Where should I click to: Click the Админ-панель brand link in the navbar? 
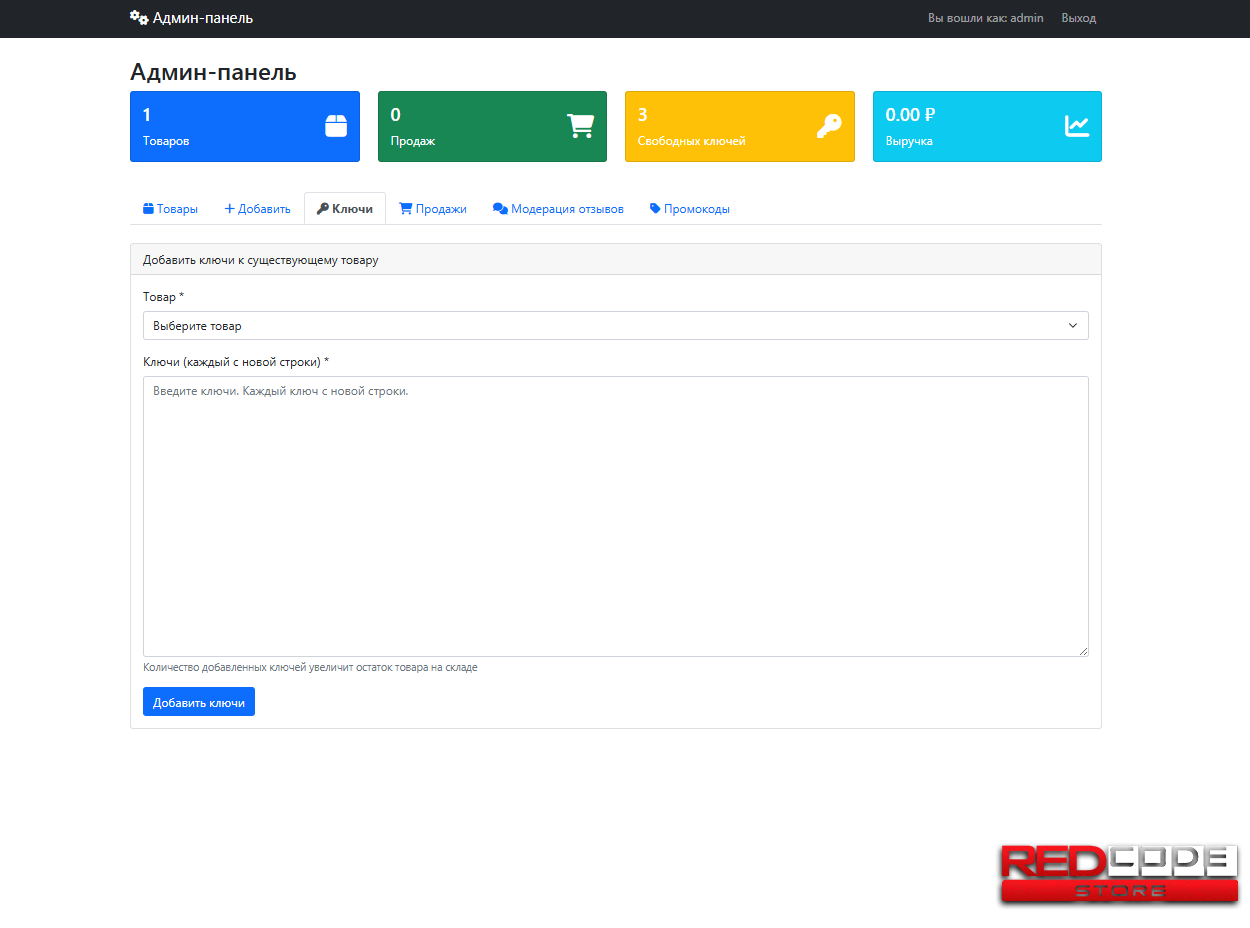coord(202,18)
